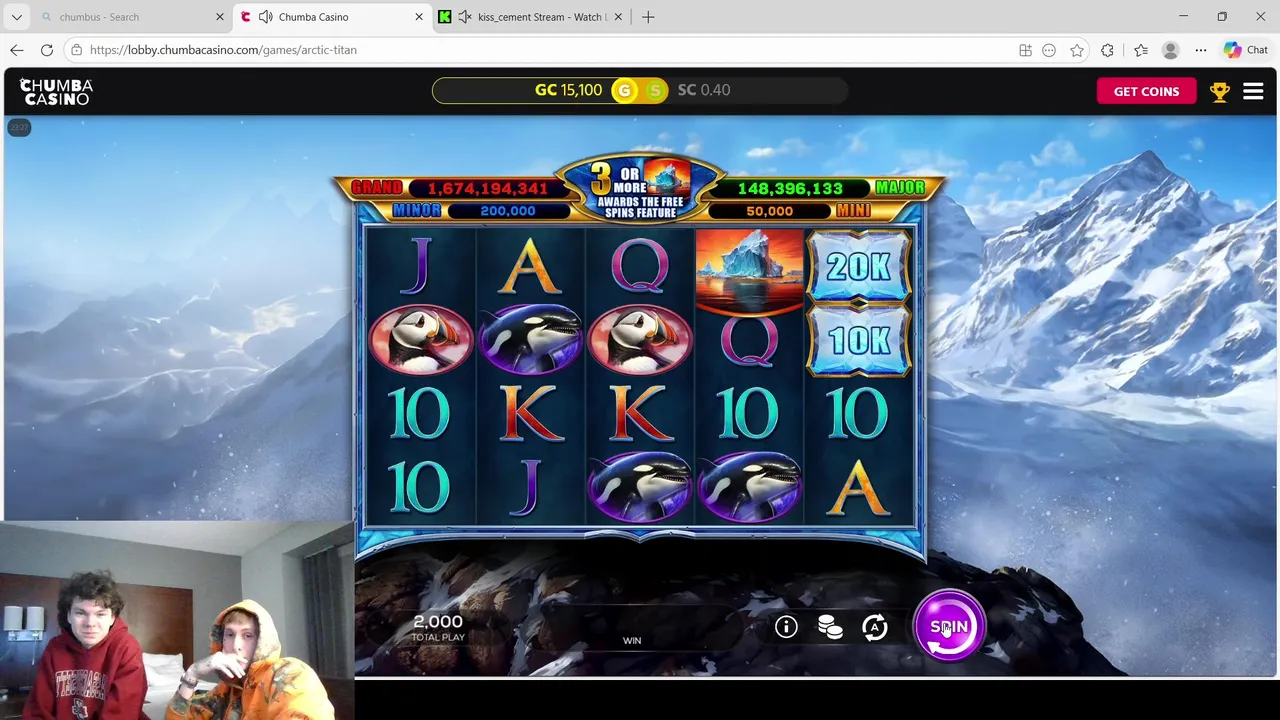View site information lock icon
1280x720 pixels.
(x=77, y=50)
